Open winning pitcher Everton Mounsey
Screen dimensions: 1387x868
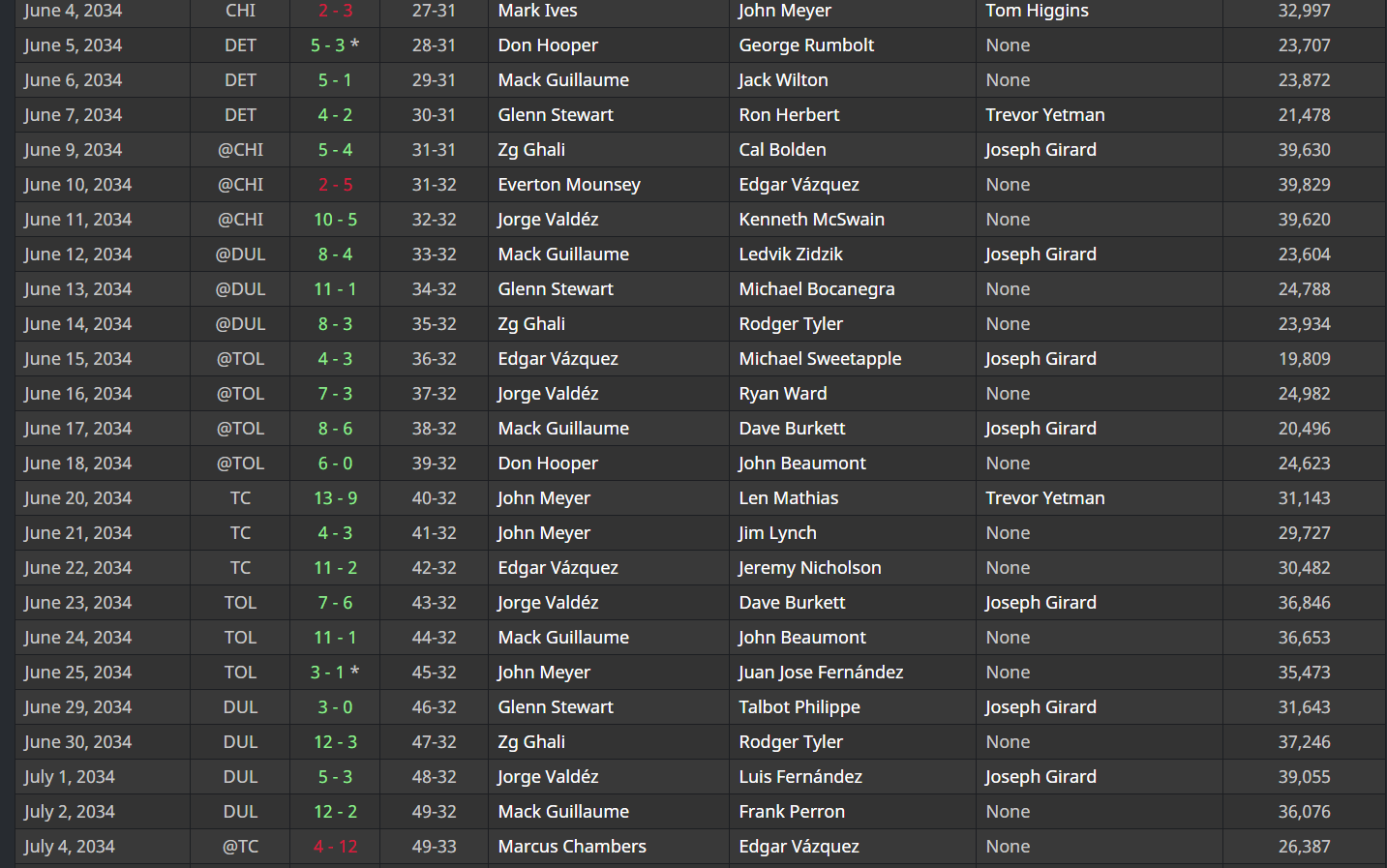click(569, 185)
